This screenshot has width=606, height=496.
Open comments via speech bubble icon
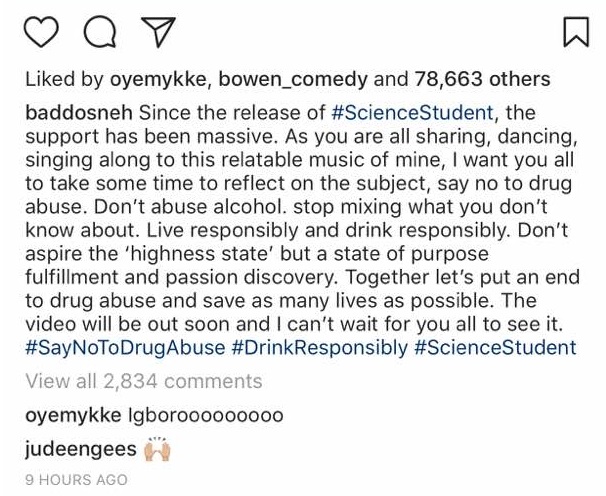(x=99, y=34)
